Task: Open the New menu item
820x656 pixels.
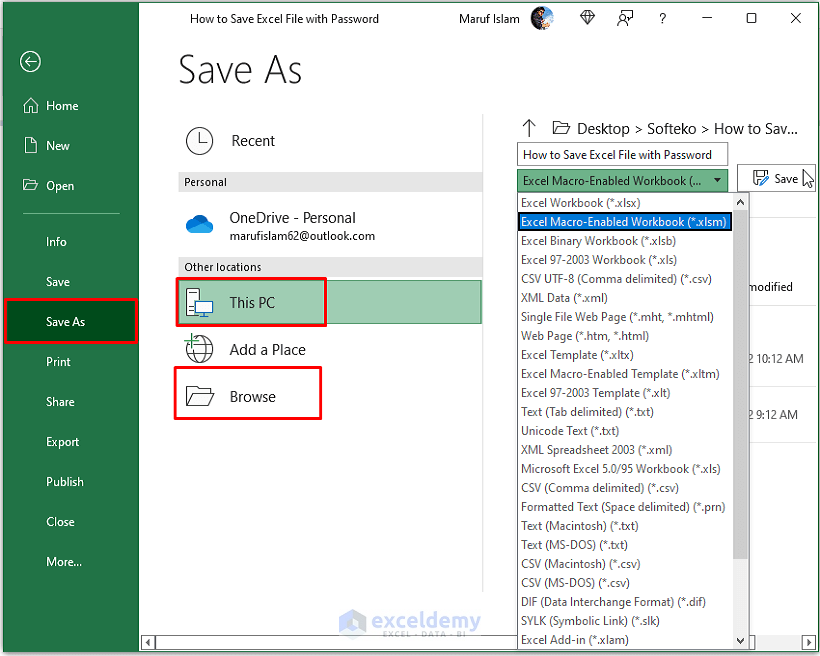Action: (71, 145)
